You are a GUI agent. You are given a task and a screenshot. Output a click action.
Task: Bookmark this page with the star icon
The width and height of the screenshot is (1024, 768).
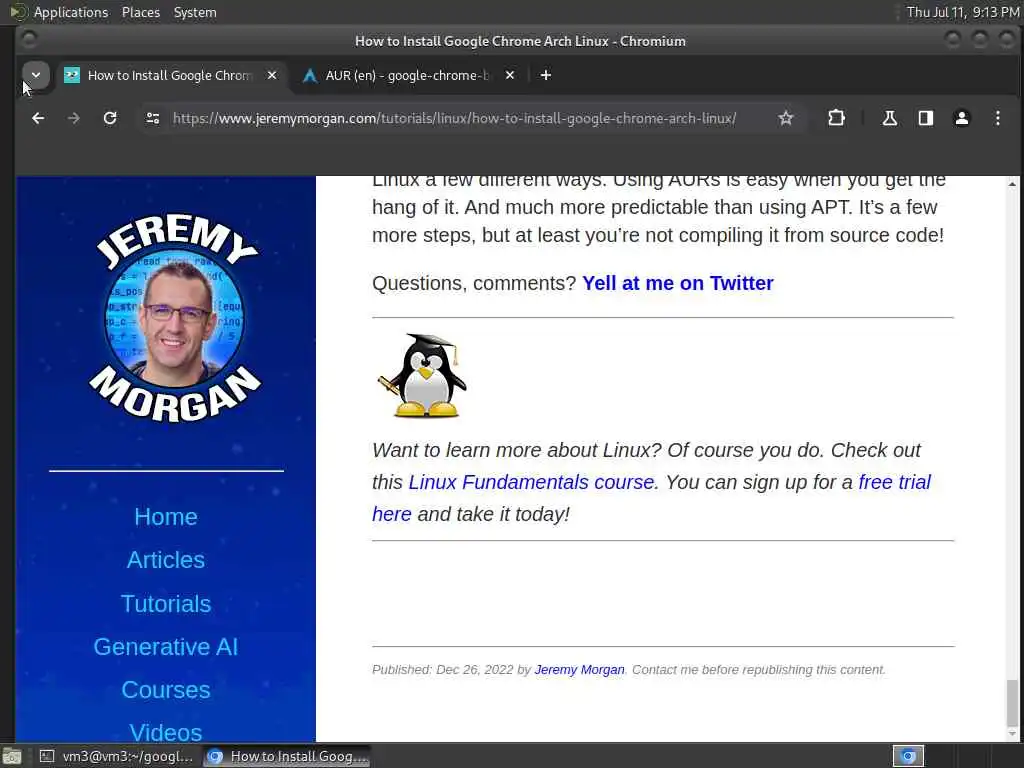point(786,118)
